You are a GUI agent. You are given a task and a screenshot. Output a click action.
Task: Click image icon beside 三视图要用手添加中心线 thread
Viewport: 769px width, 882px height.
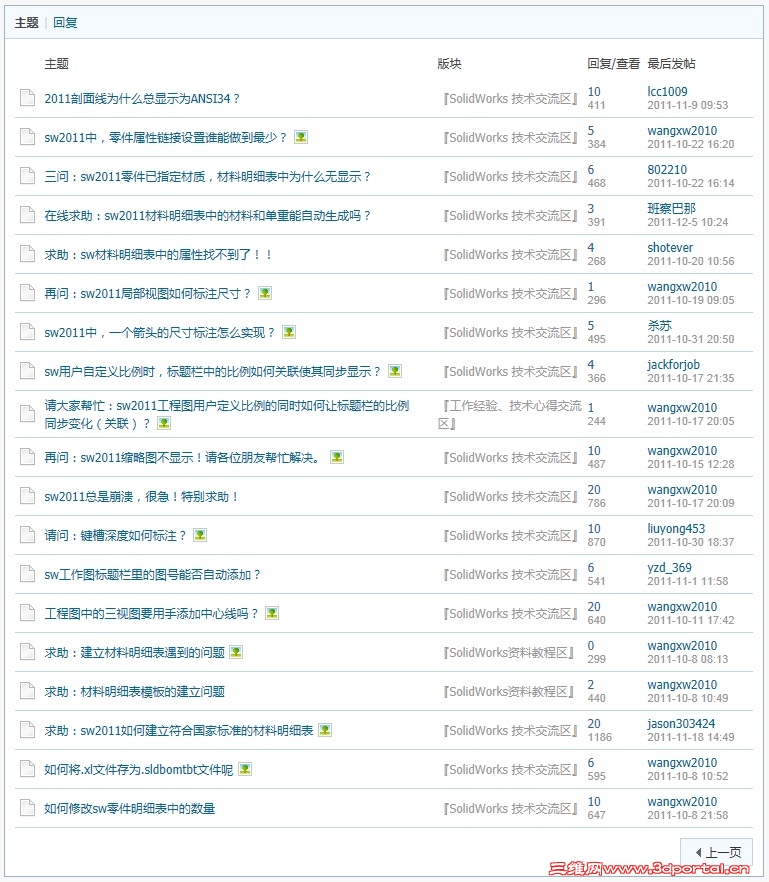point(272,613)
